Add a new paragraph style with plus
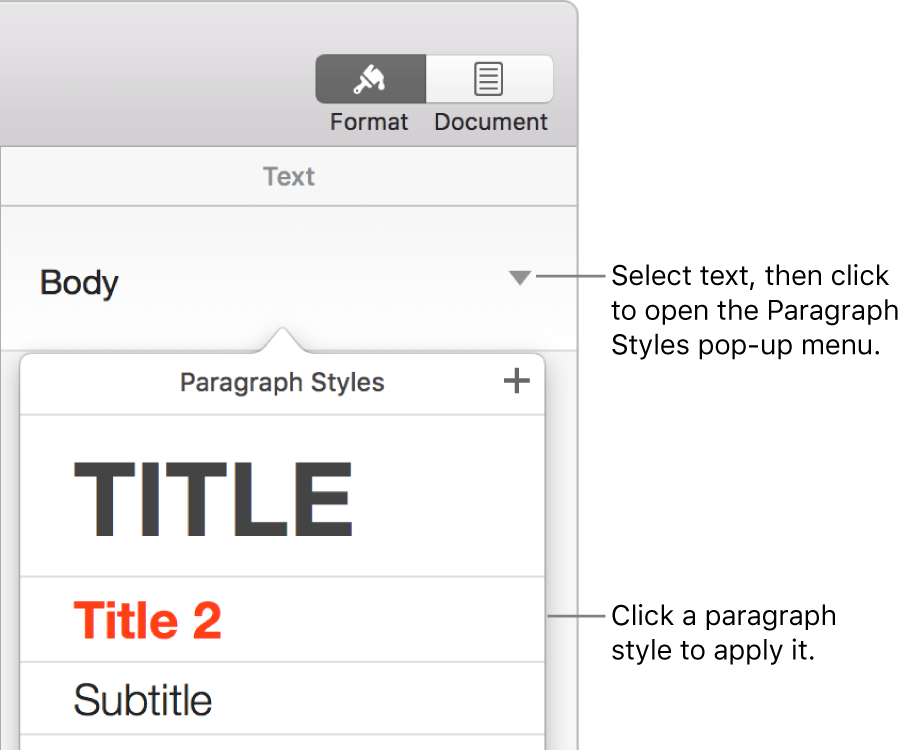 (x=516, y=381)
